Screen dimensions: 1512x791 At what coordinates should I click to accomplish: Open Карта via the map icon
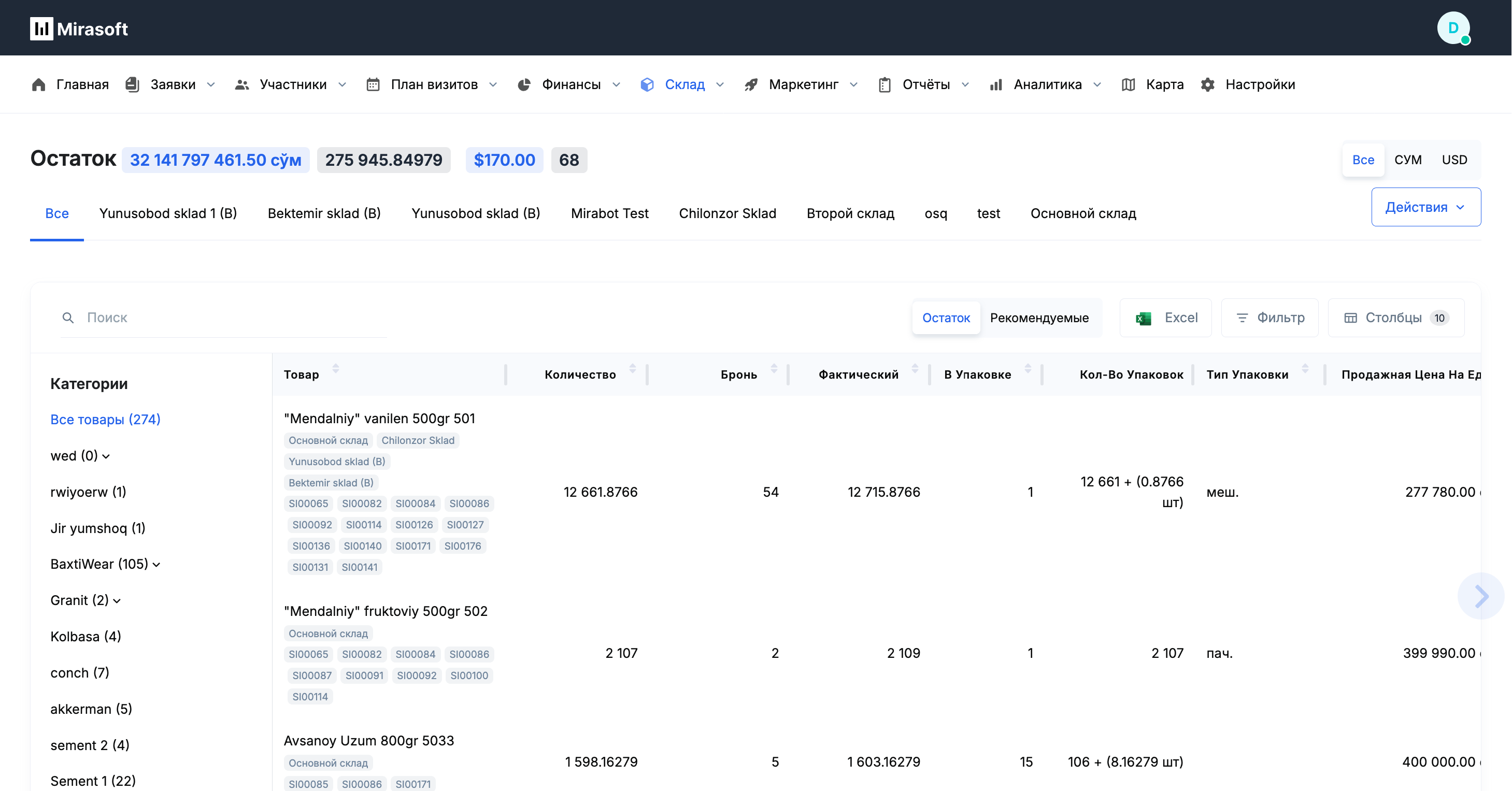click(1128, 84)
